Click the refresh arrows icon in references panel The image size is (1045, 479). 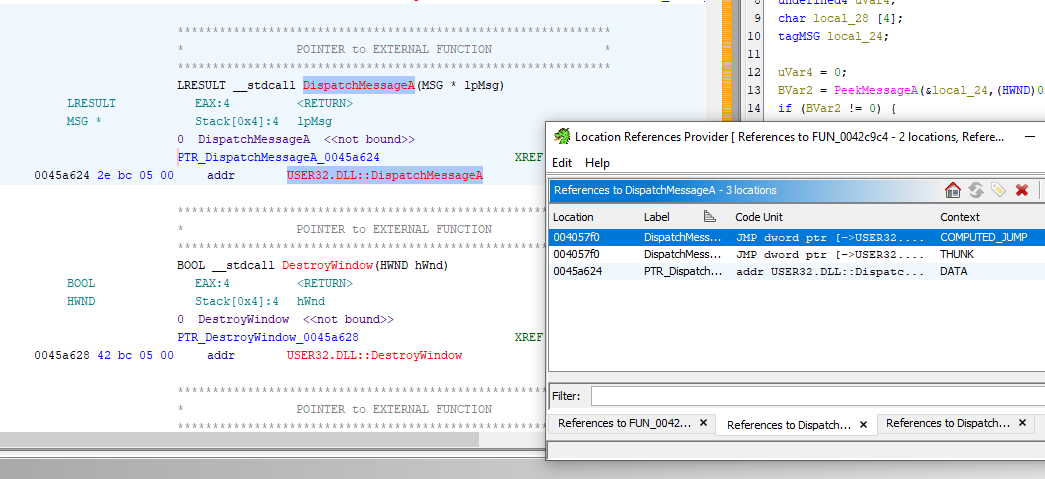975,190
